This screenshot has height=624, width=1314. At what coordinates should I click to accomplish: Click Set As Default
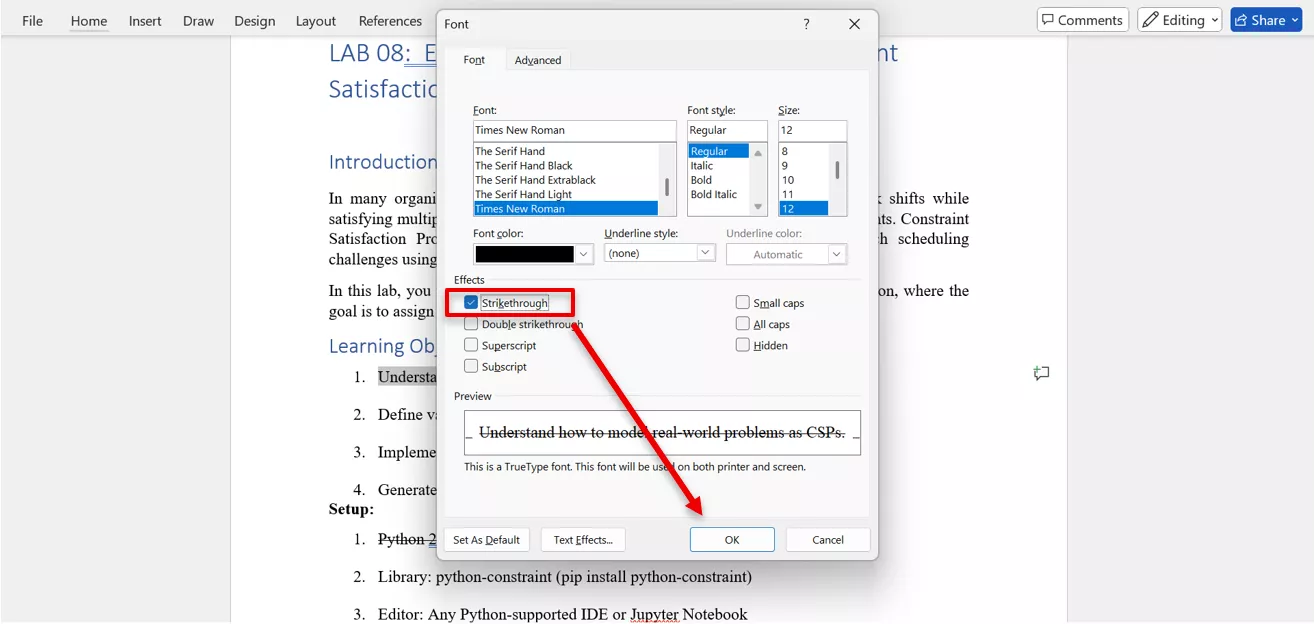coord(487,539)
